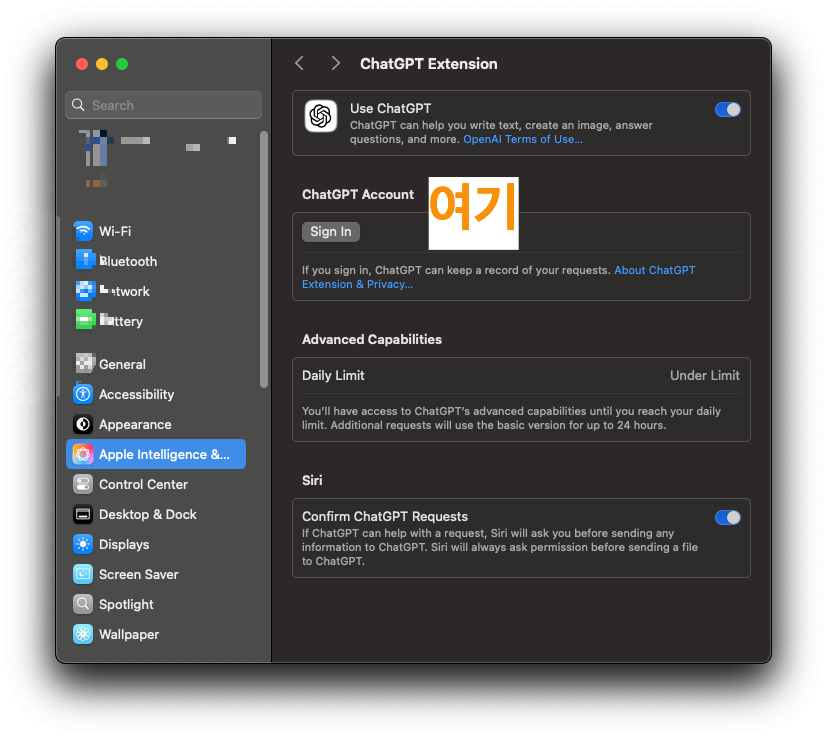
Task: Open Desktop & Dock settings
Action: pyautogui.click(x=156, y=514)
